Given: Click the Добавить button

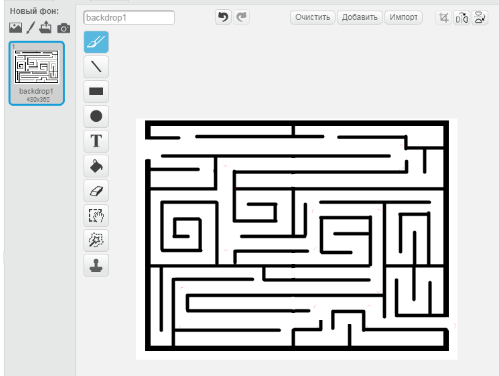Looking at the screenshot, I should pos(360,17).
